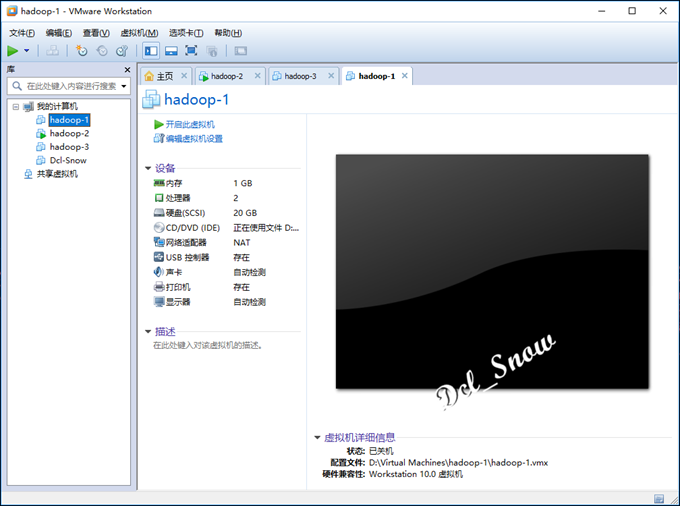The width and height of the screenshot is (680, 506).
Task: Collapse the 设备 section
Action: 148,168
